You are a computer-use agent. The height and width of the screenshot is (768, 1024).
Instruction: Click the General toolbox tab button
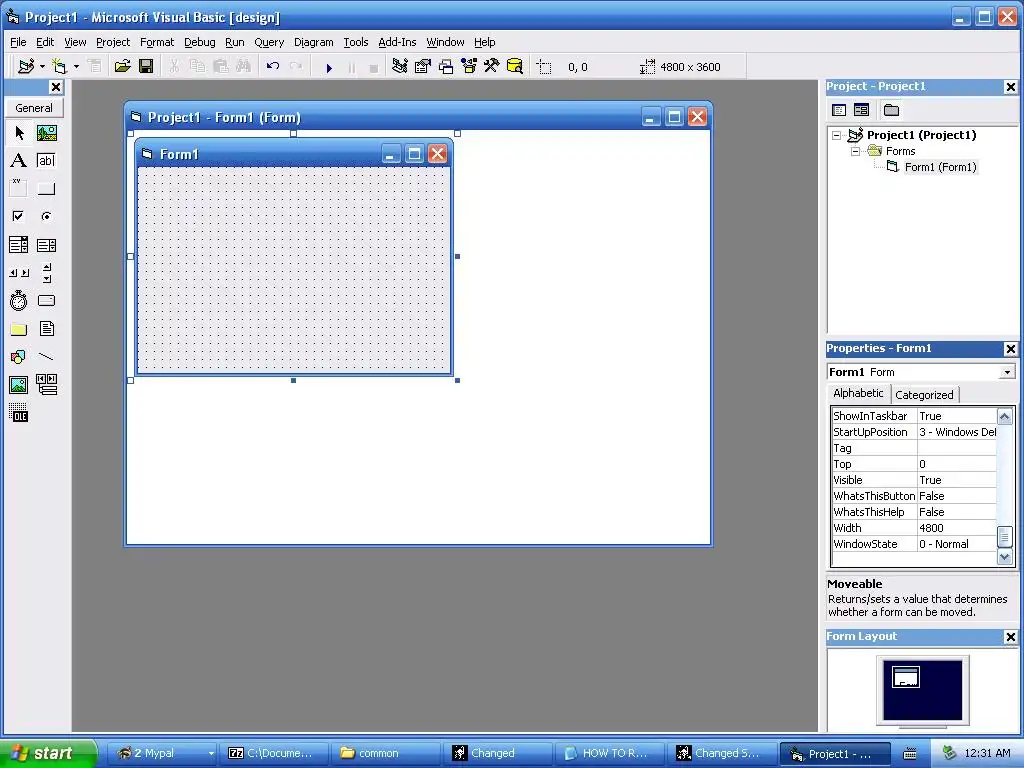[34, 108]
